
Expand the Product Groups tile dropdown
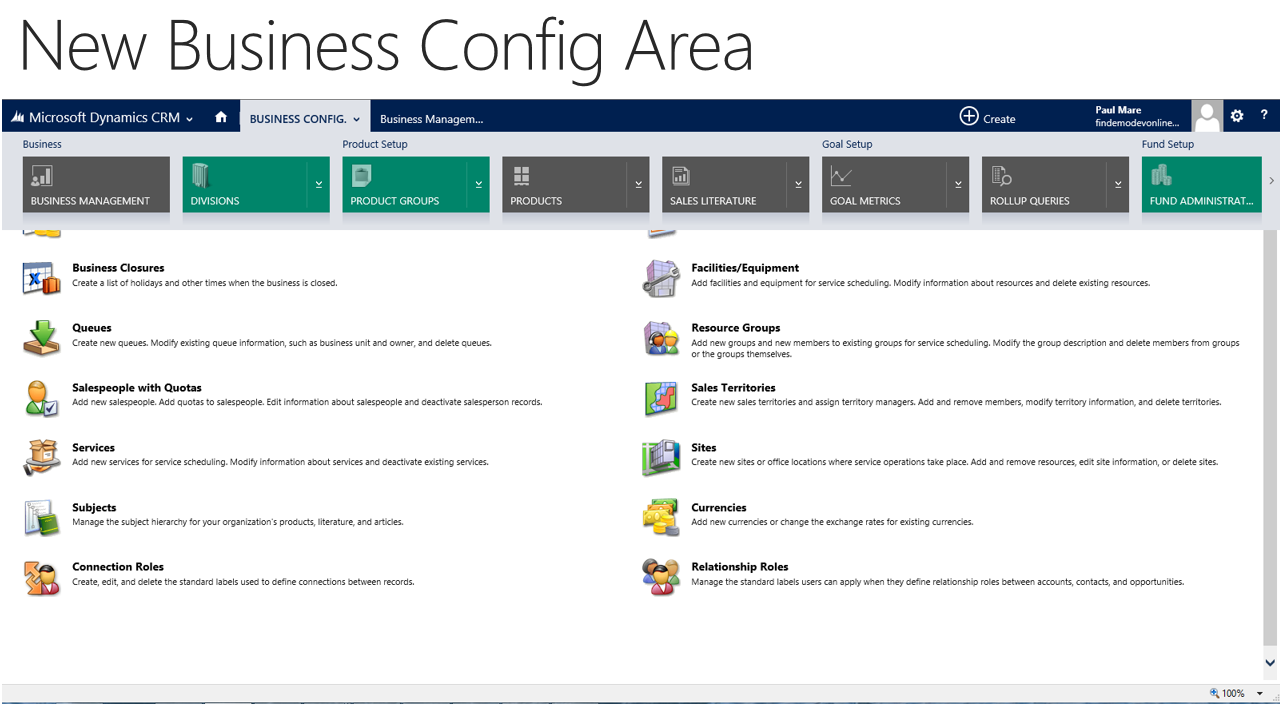pos(479,185)
